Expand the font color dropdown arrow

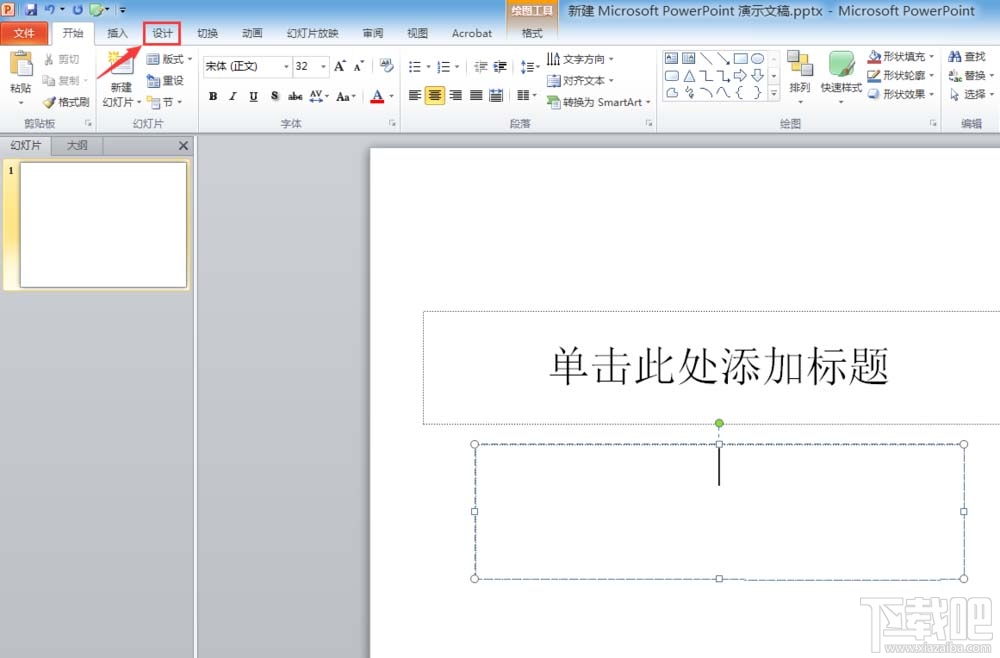coord(390,96)
